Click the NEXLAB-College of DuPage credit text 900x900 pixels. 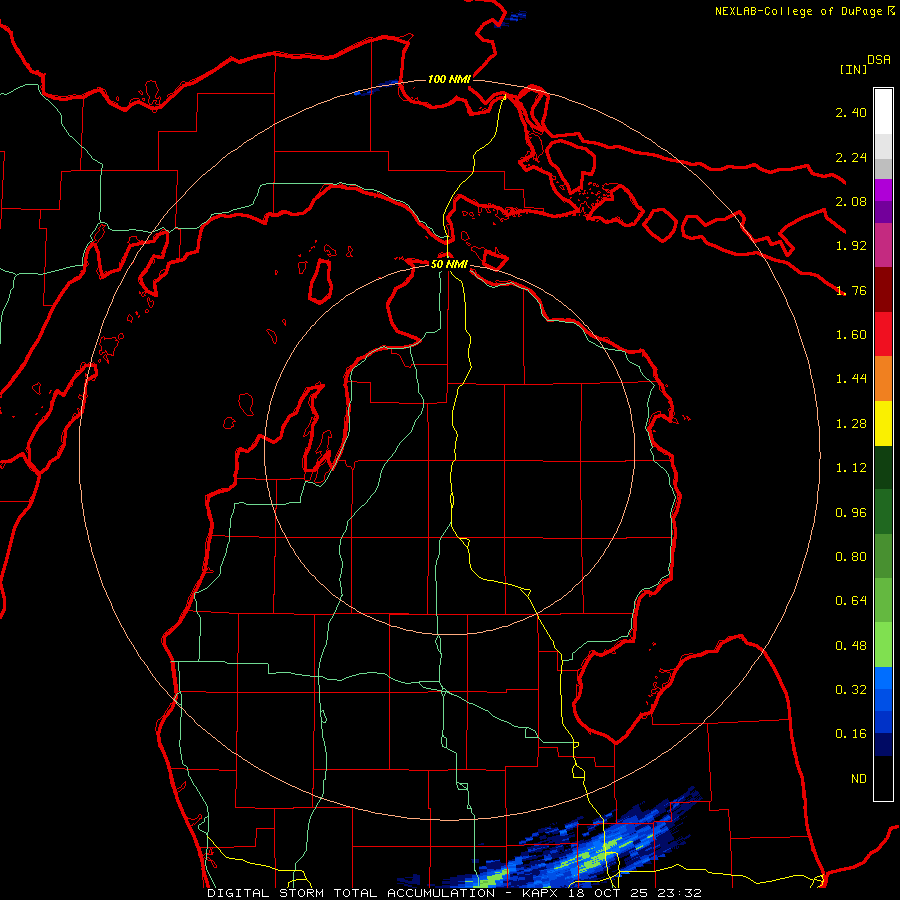798,11
